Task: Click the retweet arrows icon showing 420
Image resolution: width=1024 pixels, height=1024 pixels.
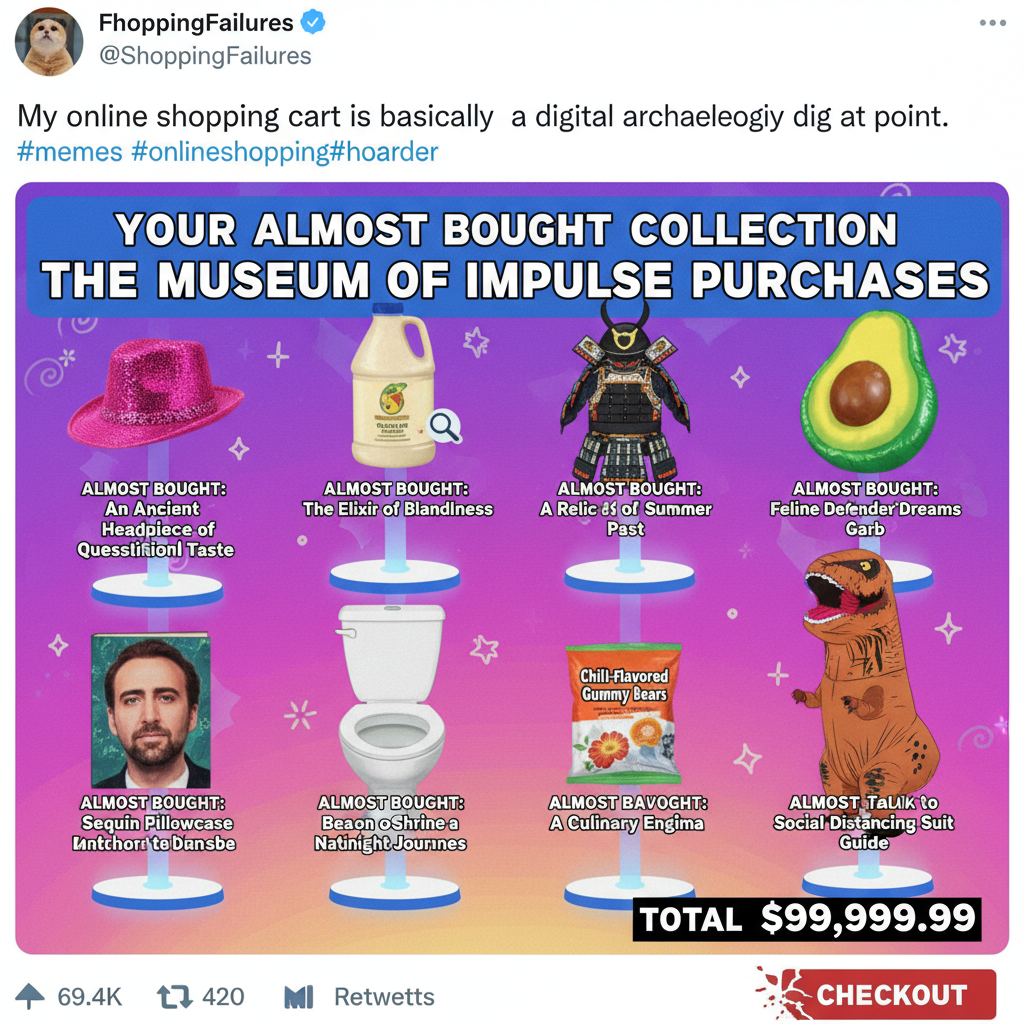Action: click(x=175, y=996)
